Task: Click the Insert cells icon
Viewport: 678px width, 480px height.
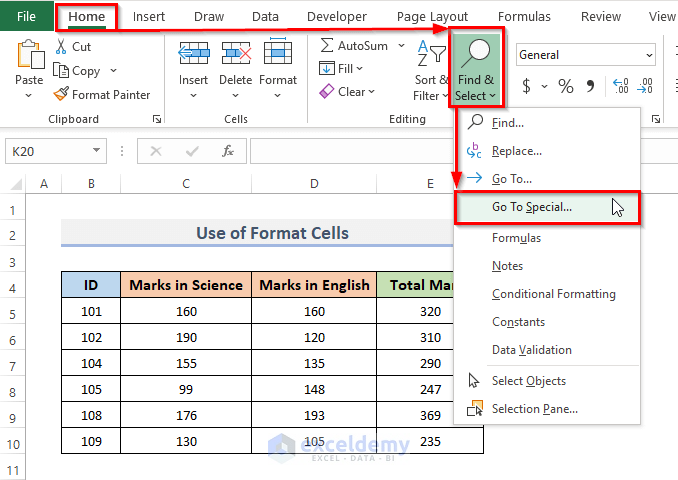Action: click(193, 55)
